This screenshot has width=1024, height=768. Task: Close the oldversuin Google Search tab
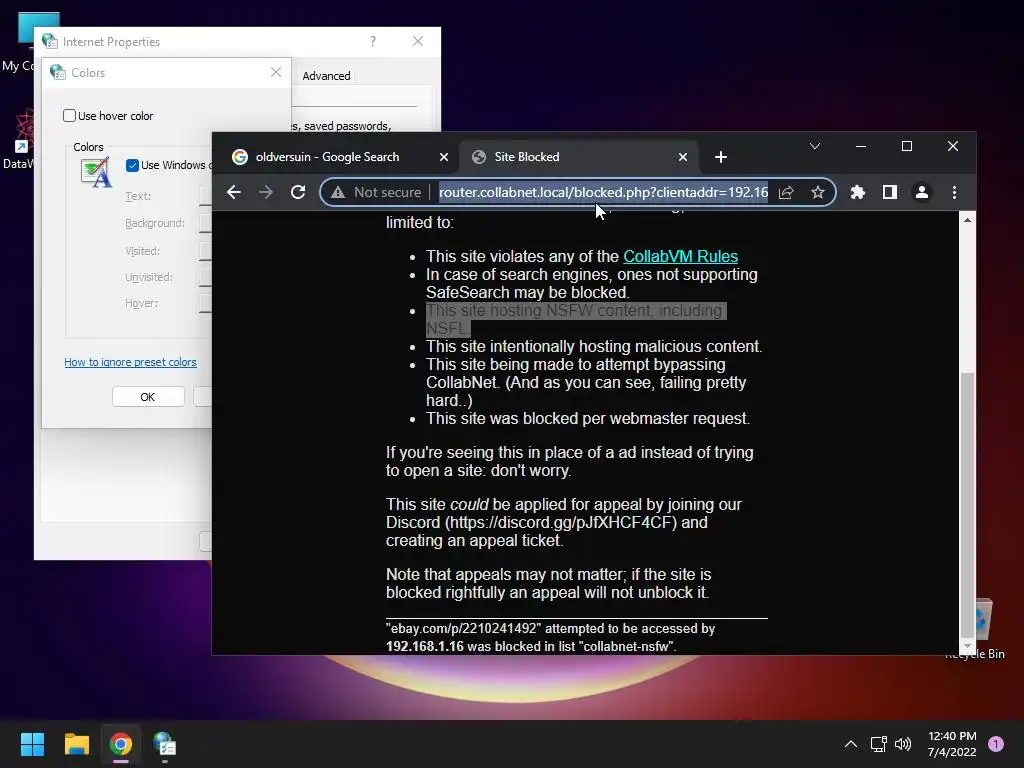pos(443,157)
